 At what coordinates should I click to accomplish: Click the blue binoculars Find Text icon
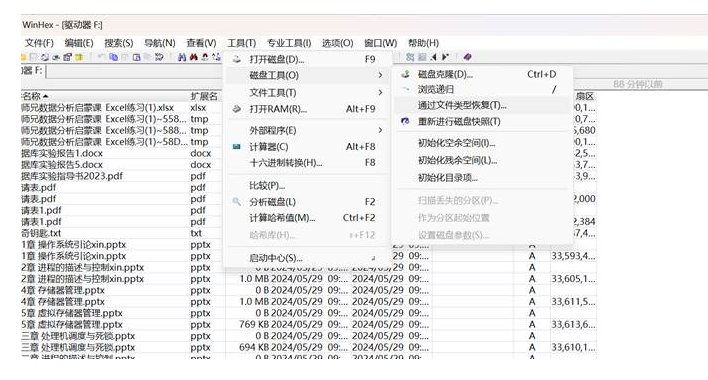click(x=182, y=57)
